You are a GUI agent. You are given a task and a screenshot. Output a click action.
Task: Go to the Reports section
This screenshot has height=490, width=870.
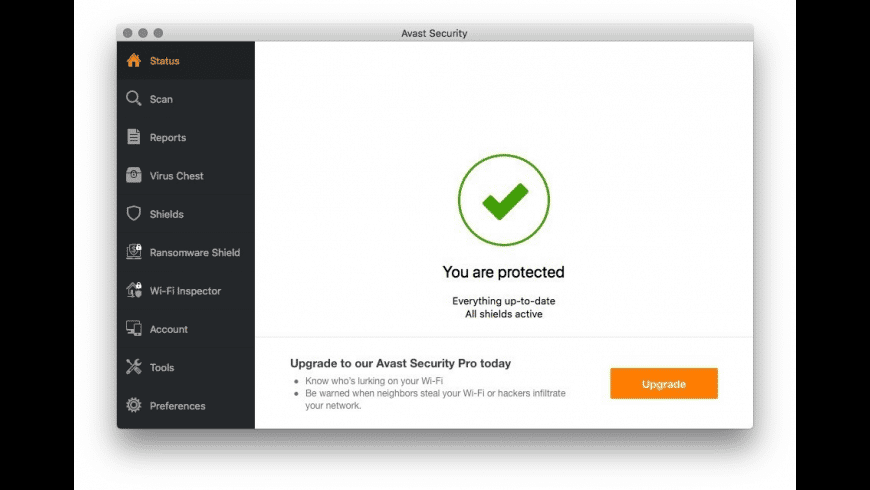[168, 138]
